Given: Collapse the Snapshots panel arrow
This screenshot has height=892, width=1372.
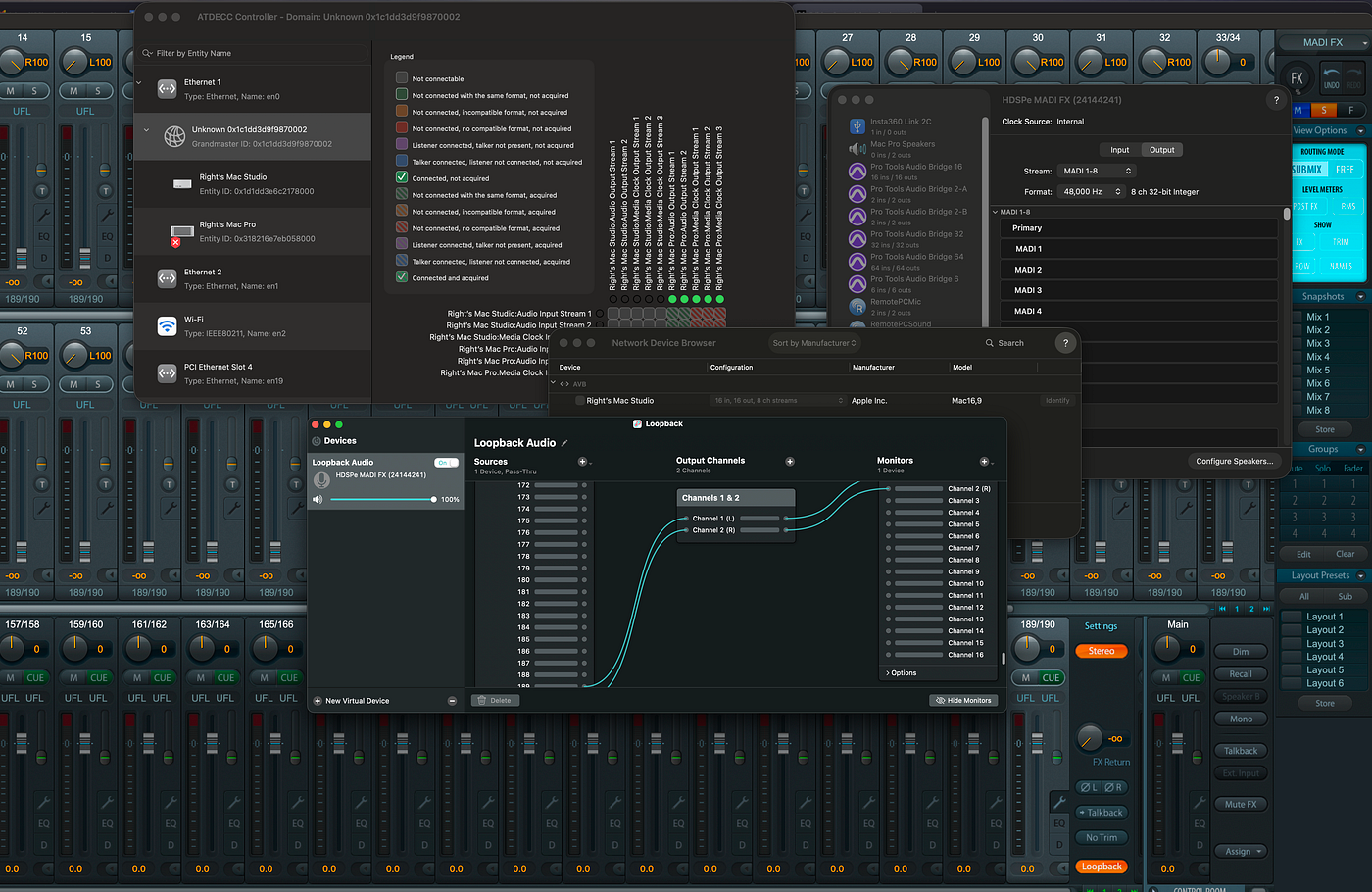Looking at the screenshot, I should coord(1360,296).
